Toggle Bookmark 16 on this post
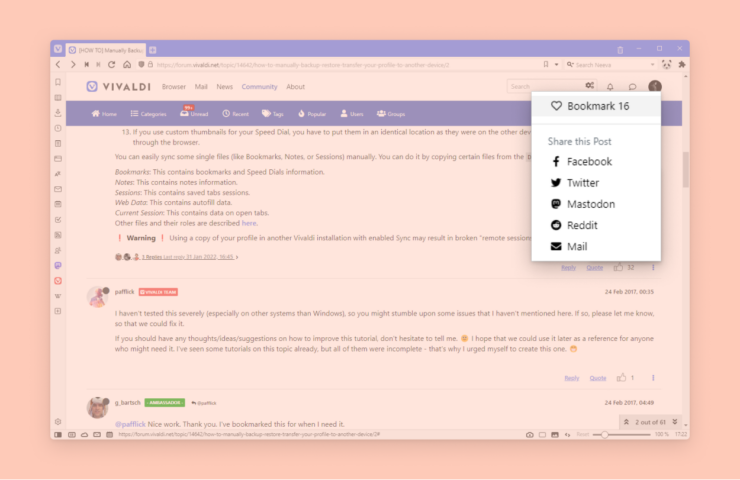The height and width of the screenshot is (480, 740). click(x=596, y=106)
